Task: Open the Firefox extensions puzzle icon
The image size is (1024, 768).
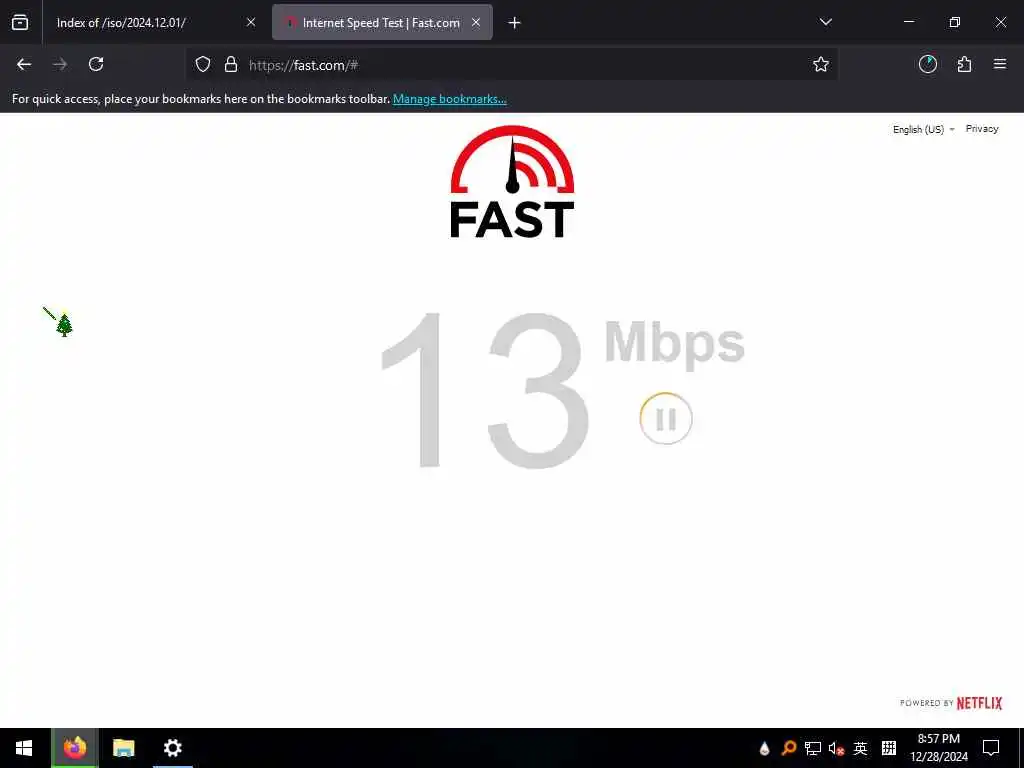Action: (x=964, y=64)
